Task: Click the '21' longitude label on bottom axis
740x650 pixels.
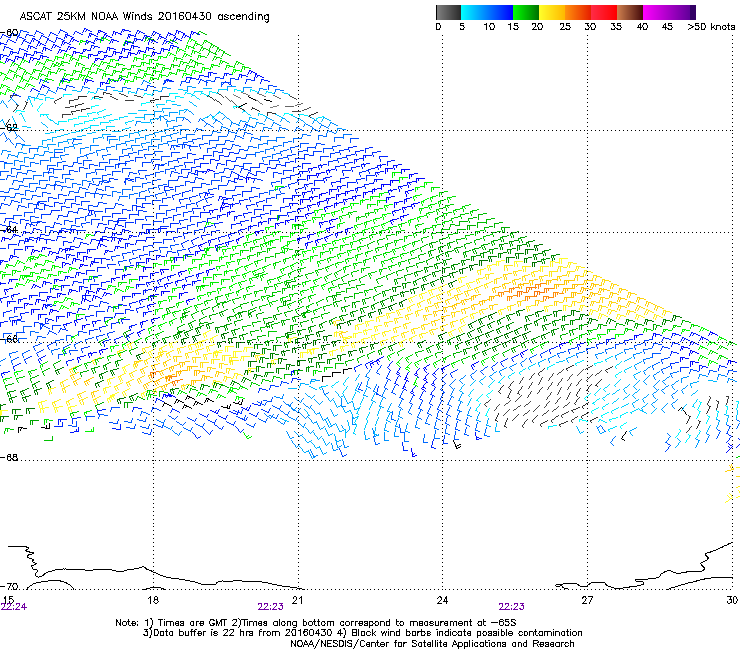Action: tap(297, 600)
